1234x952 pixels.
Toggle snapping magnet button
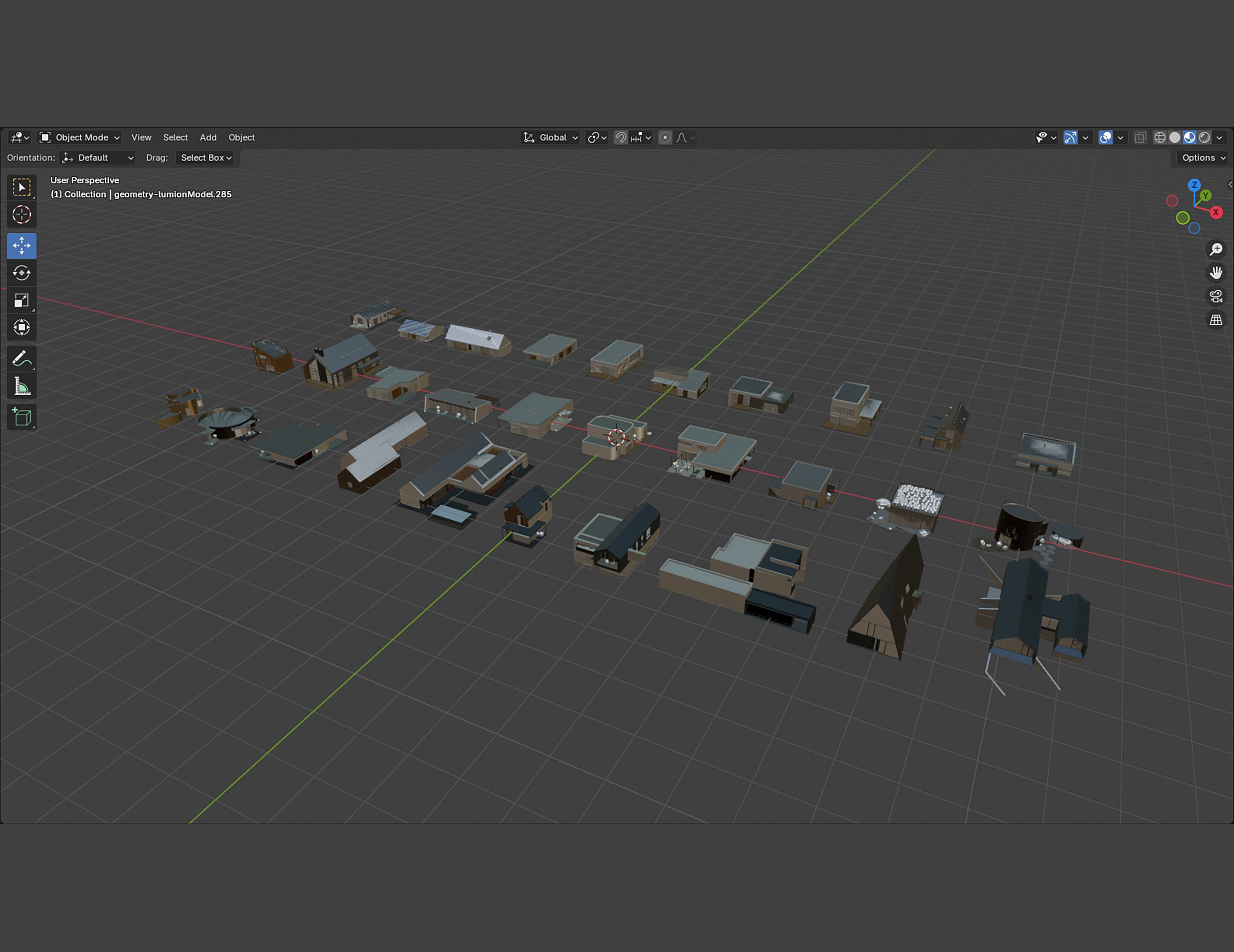pos(621,137)
